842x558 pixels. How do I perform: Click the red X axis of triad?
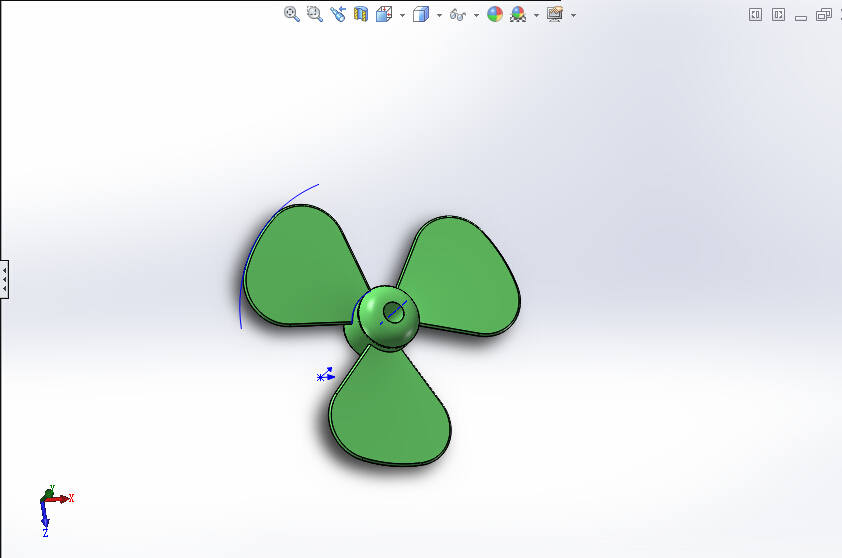pyautogui.click(x=60, y=499)
